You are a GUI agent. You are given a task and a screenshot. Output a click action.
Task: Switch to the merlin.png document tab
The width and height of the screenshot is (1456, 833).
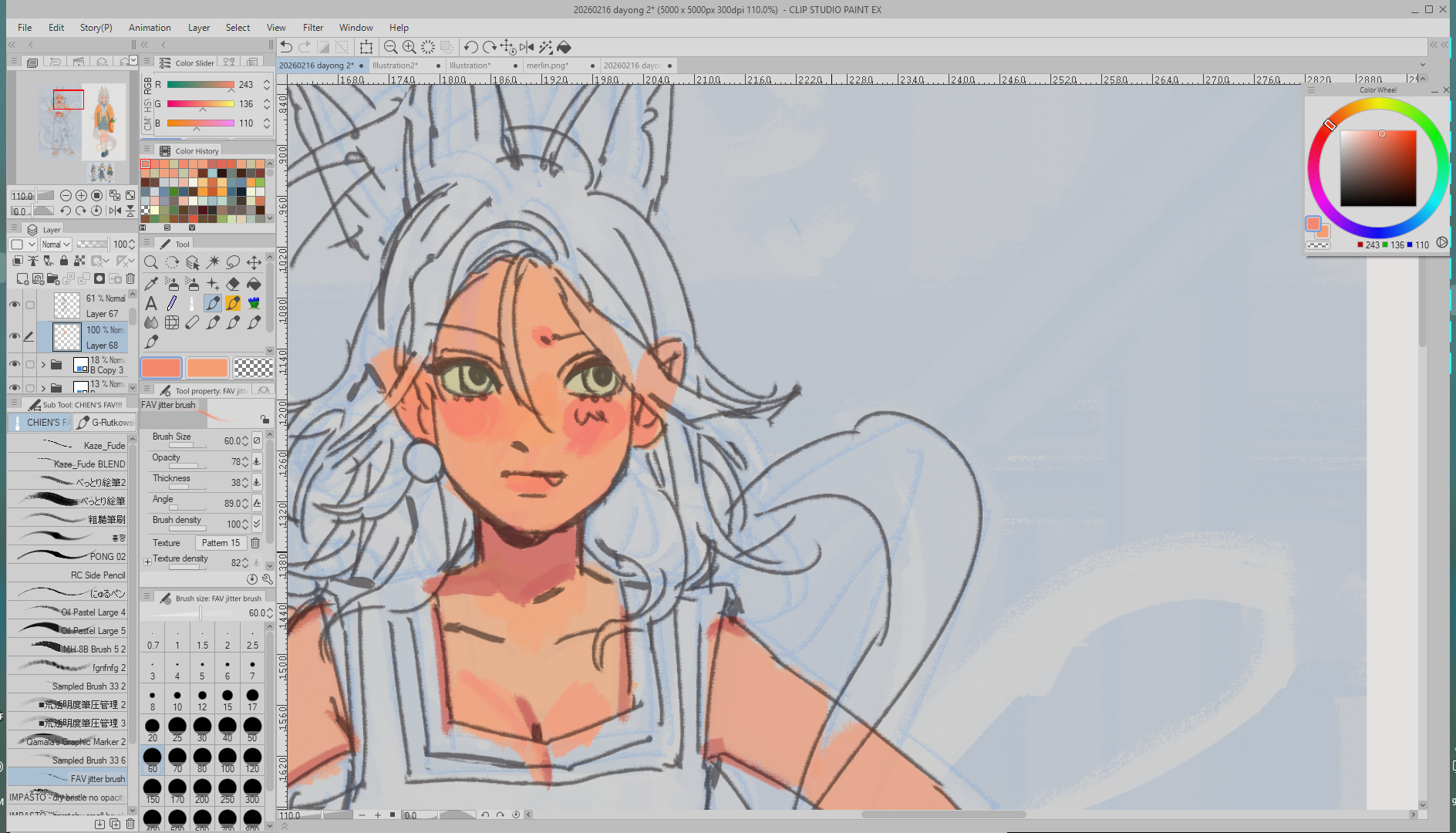tap(548, 66)
